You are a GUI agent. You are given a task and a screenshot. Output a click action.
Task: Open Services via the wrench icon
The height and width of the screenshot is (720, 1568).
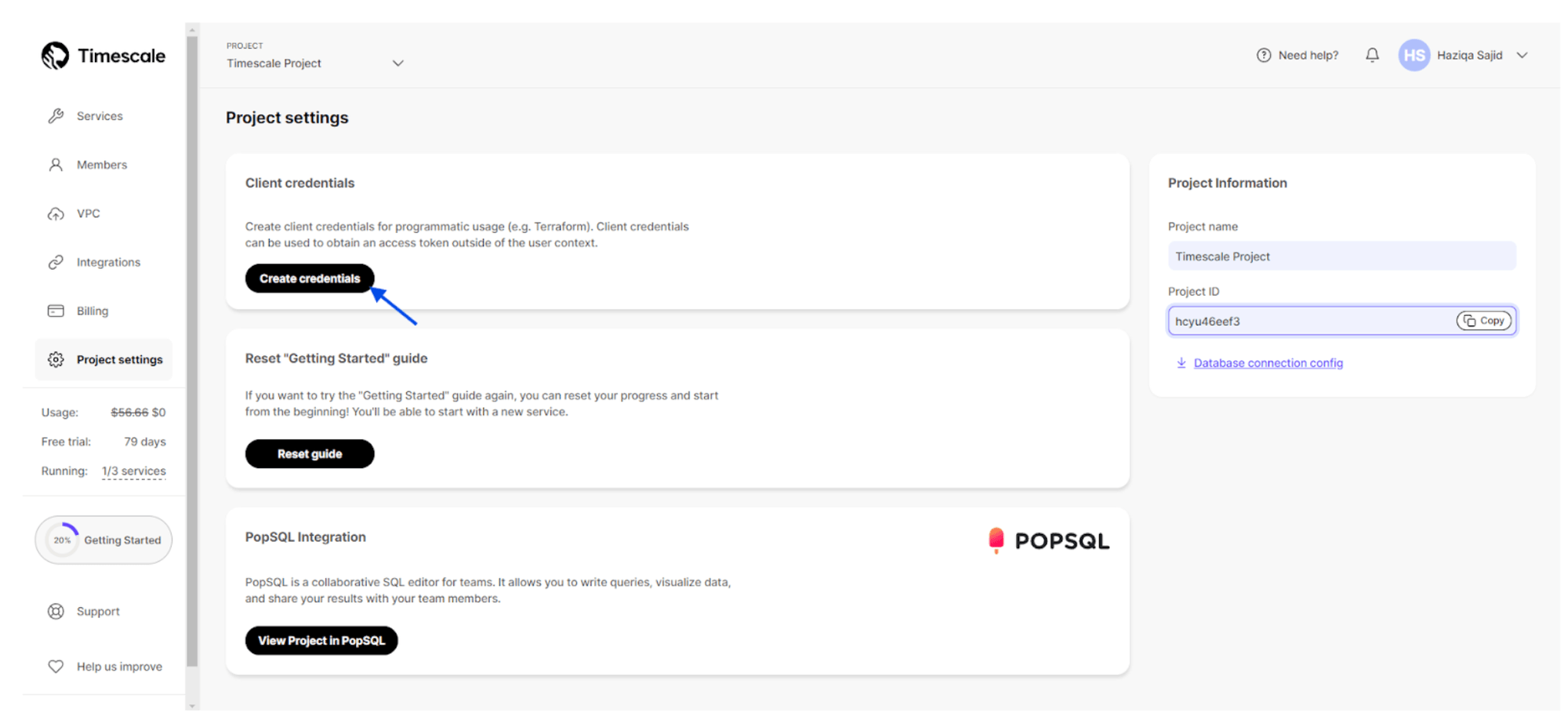56,116
